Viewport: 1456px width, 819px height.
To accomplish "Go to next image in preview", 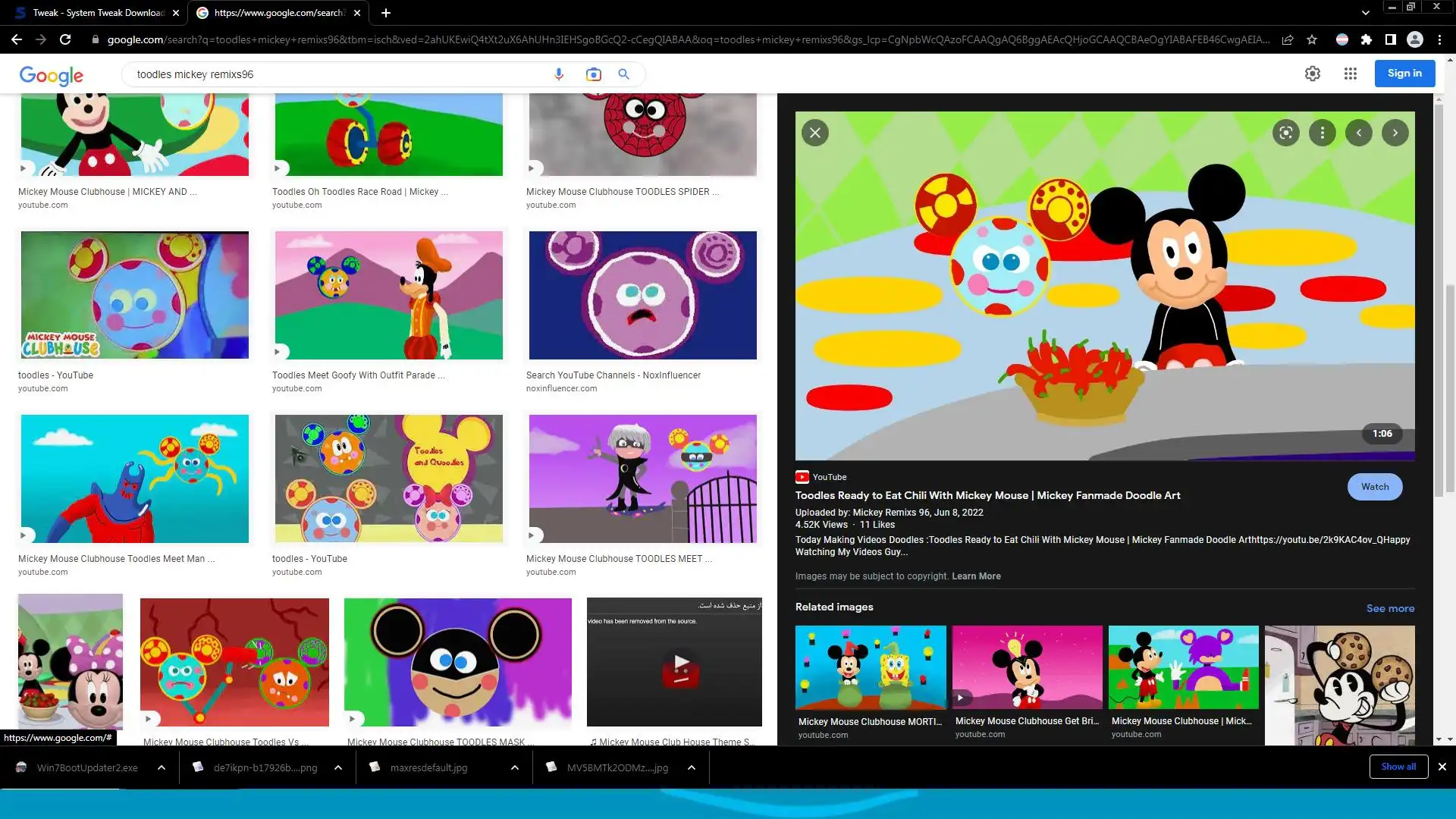I will click(x=1395, y=133).
